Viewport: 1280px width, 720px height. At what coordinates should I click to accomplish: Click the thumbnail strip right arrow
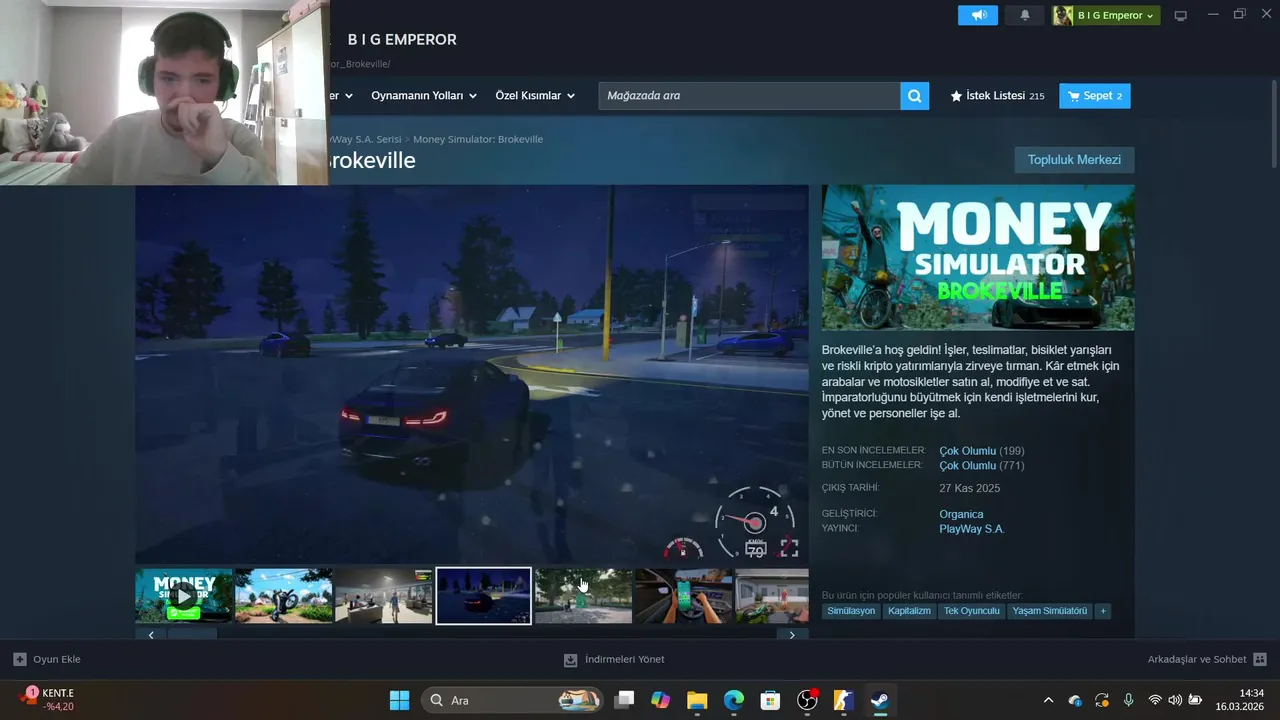(x=792, y=635)
